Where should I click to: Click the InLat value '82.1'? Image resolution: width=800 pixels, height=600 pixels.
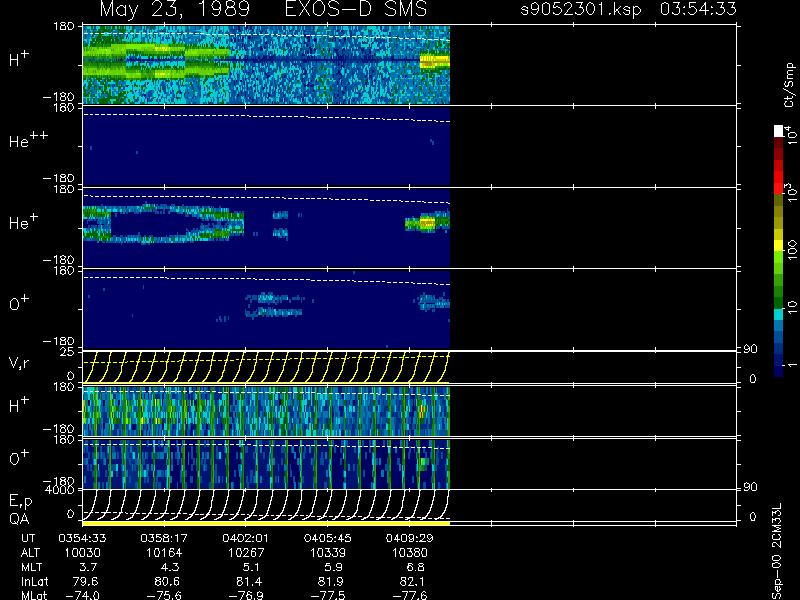[412, 581]
